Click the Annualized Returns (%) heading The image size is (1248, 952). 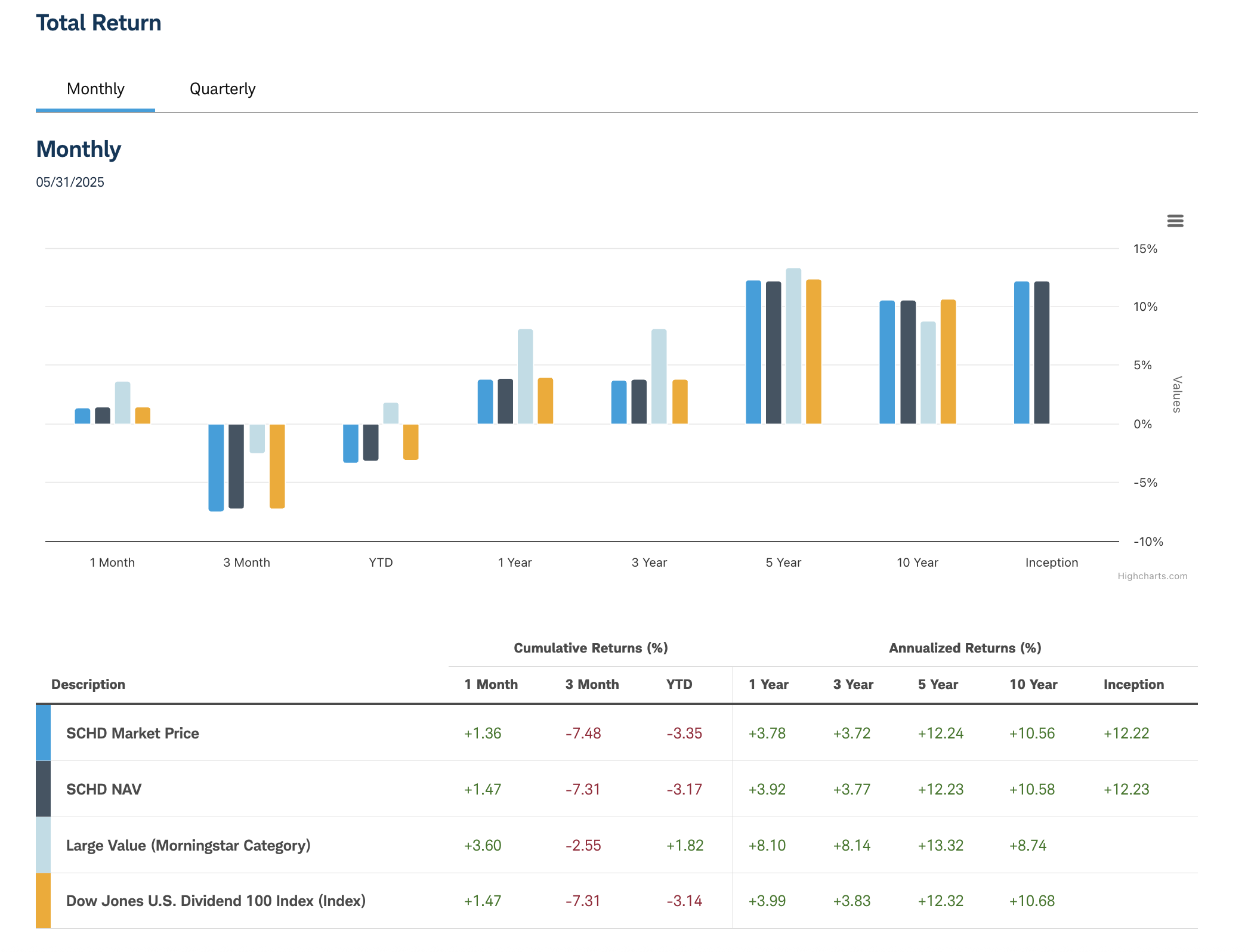click(x=965, y=648)
